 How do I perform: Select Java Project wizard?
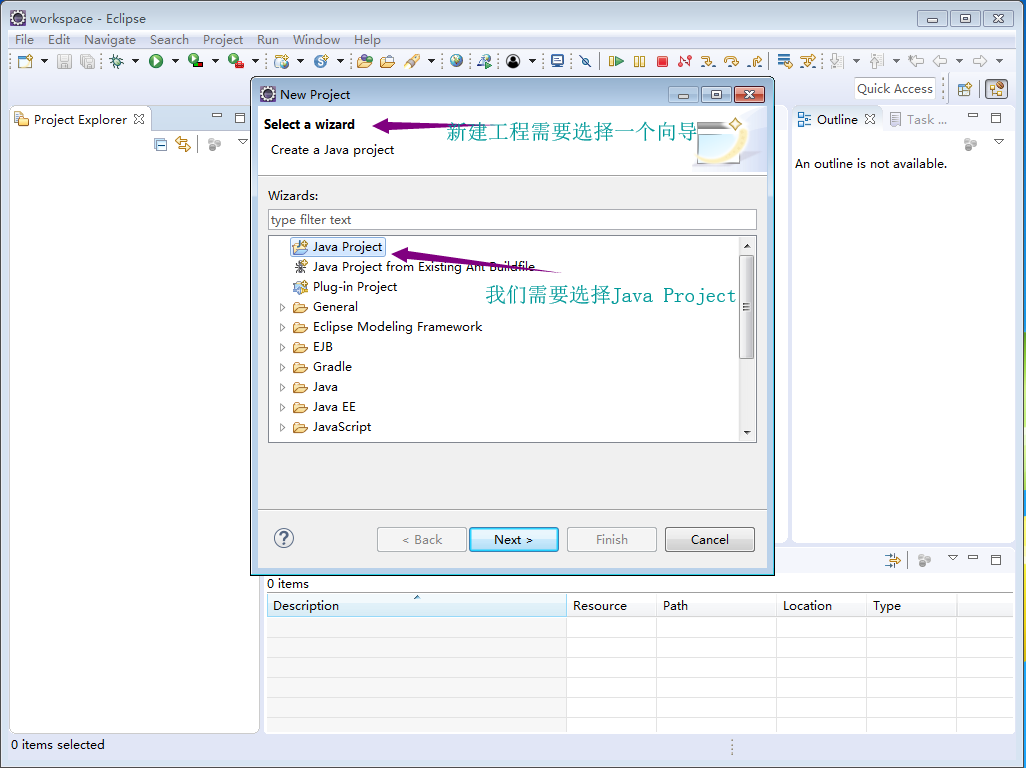click(338, 247)
